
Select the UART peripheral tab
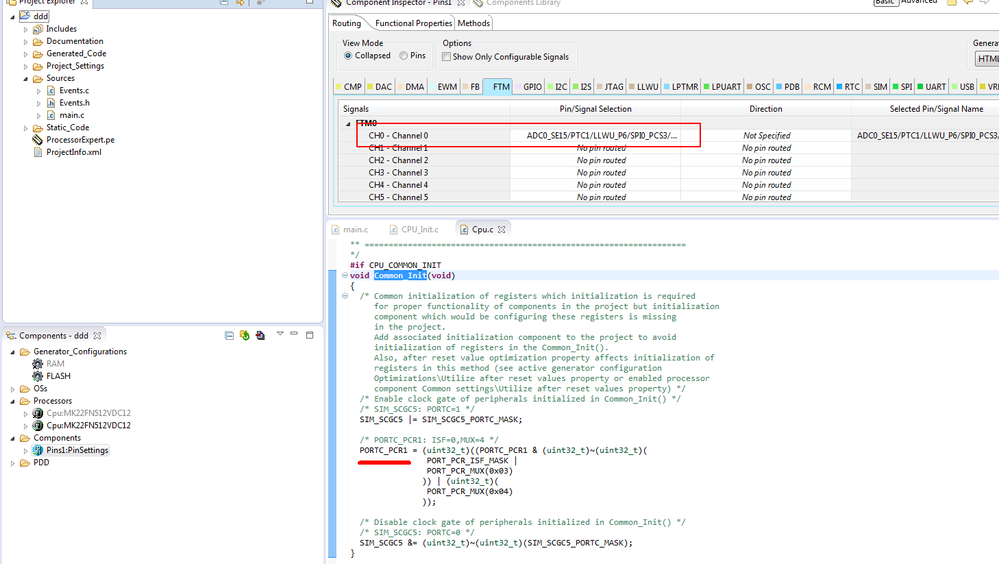[x=931, y=87]
